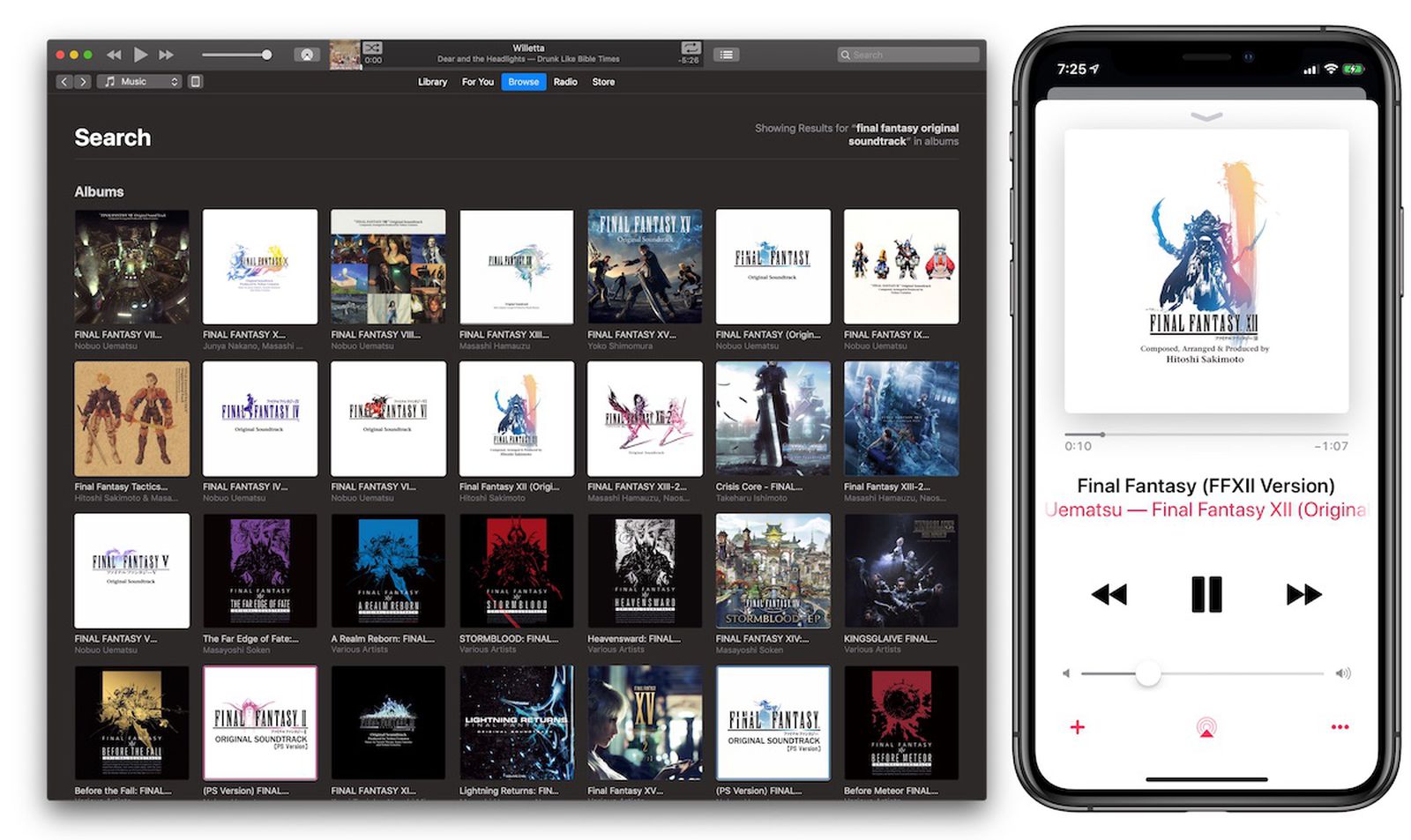Go to the Store tab

[603, 82]
